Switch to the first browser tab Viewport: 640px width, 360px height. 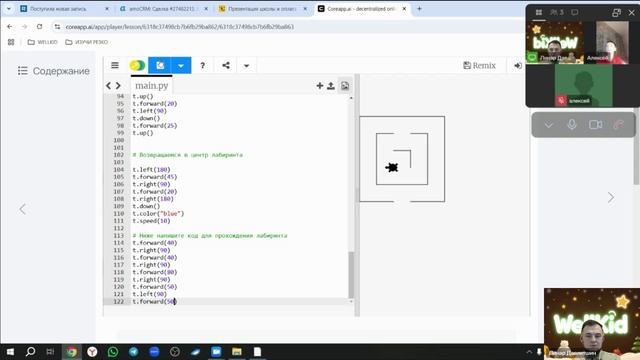[64, 9]
